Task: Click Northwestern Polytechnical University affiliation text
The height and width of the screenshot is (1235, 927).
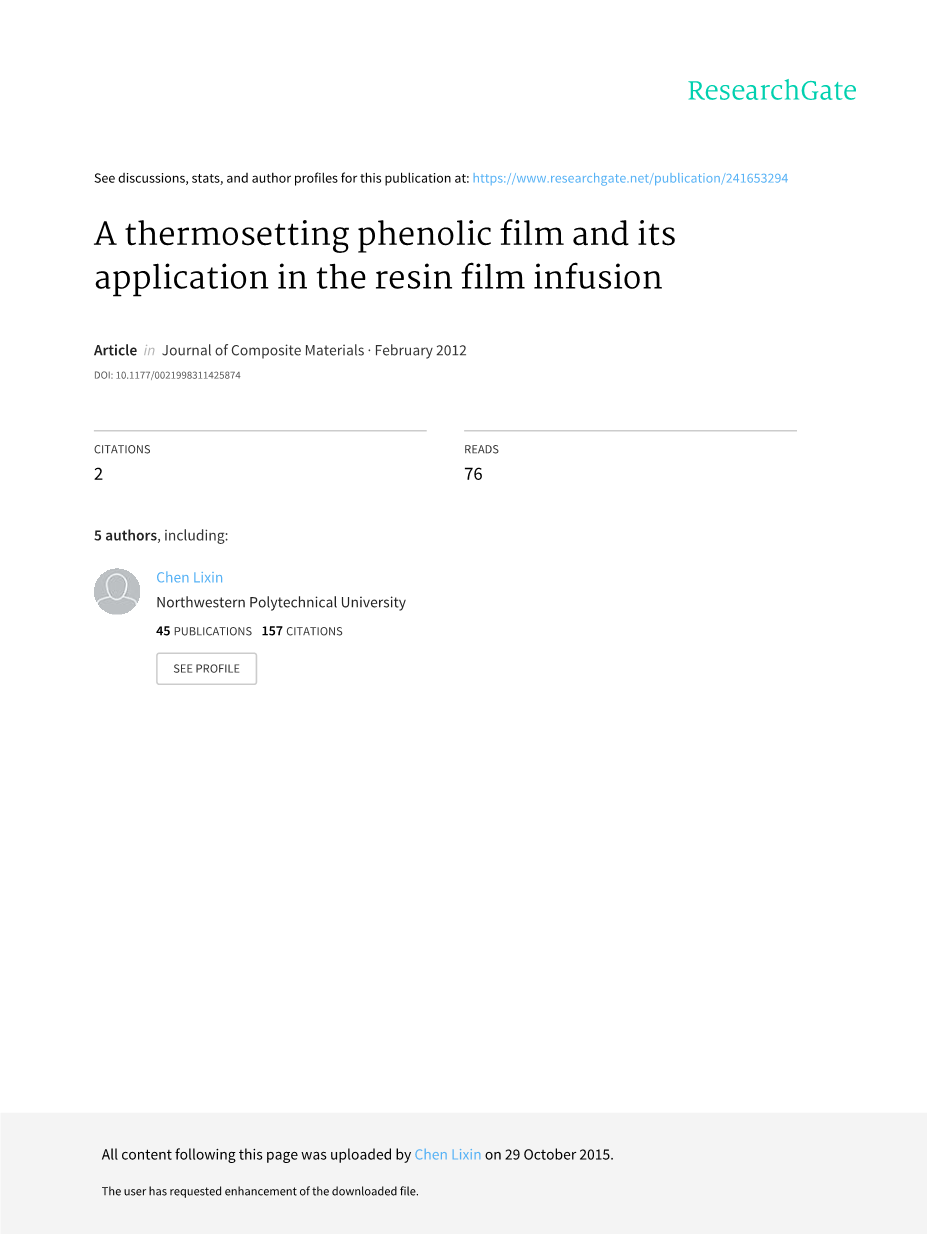Action: tap(281, 602)
